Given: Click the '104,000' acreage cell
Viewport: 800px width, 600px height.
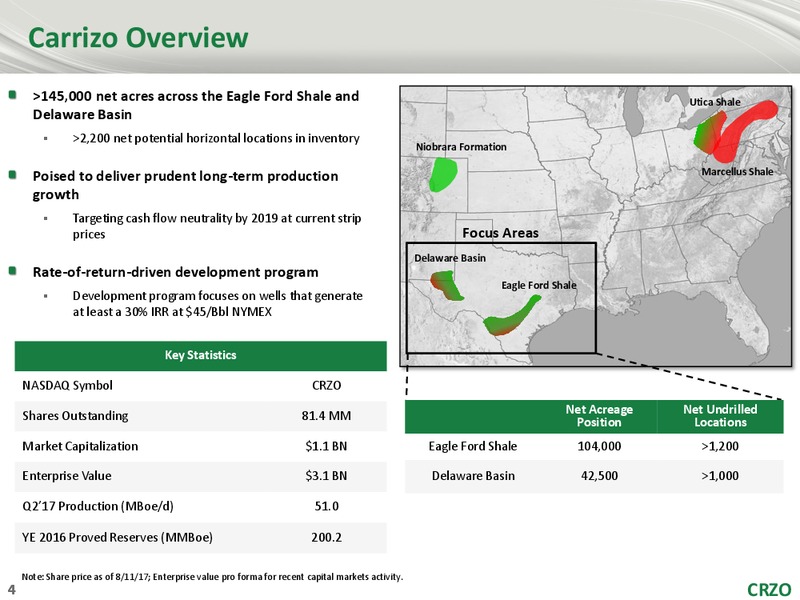Looking at the screenshot, I should [x=599, y=446].
